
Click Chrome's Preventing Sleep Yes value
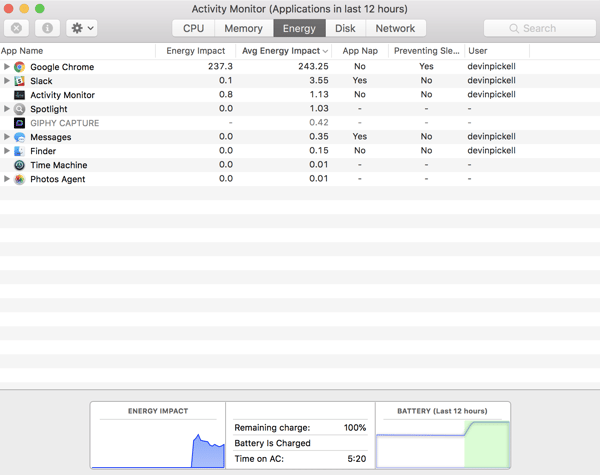pyautogui.click(x=426, y=66)
